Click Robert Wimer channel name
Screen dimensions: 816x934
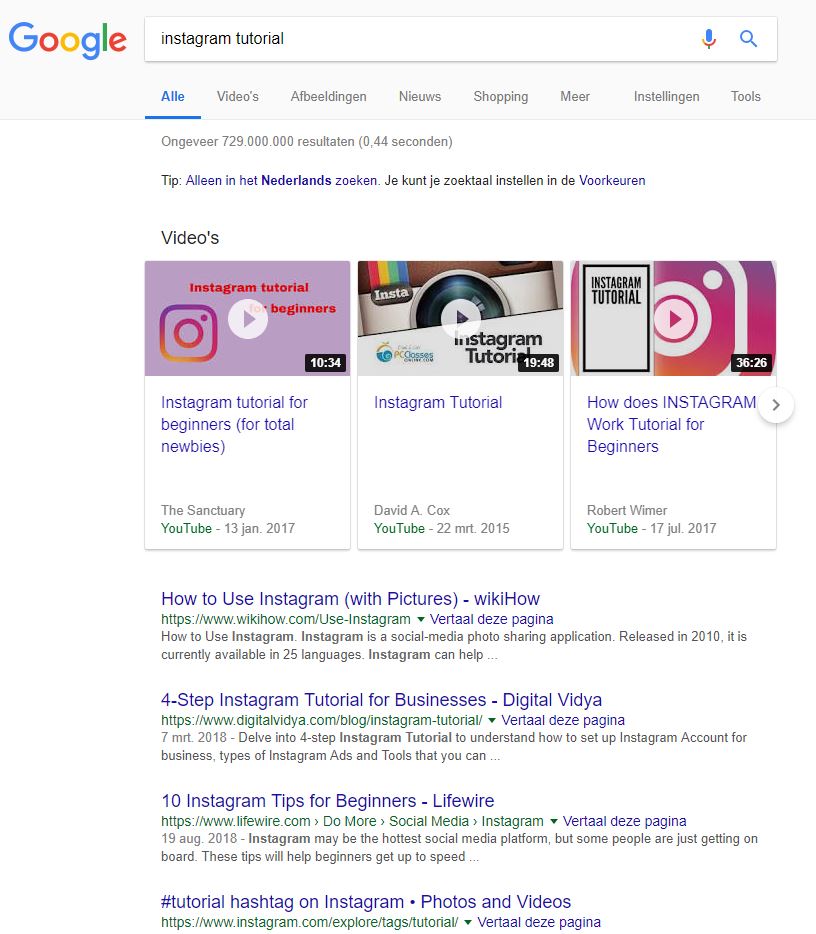[627, 510]
